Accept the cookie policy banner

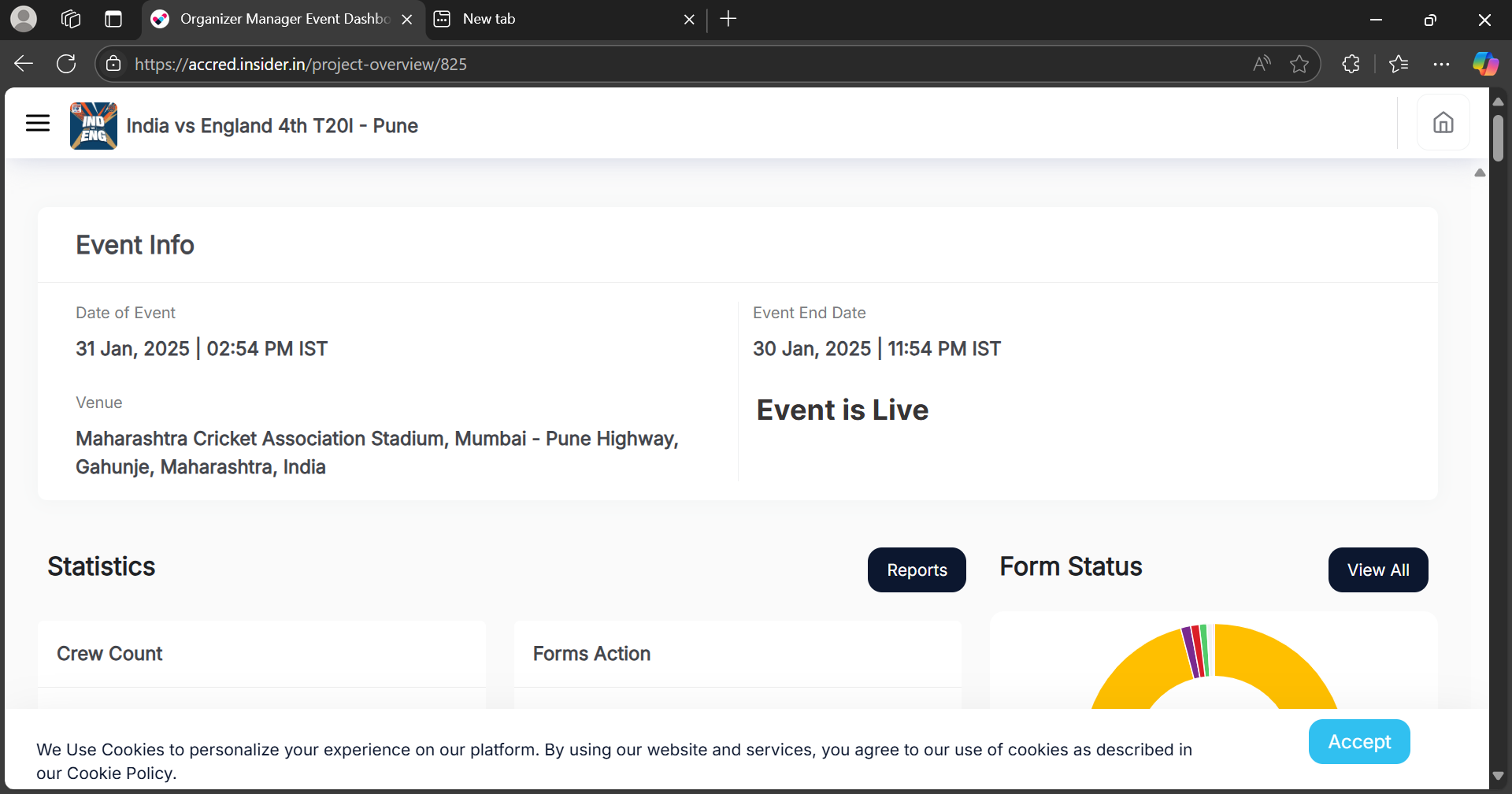pos(1358,741)
